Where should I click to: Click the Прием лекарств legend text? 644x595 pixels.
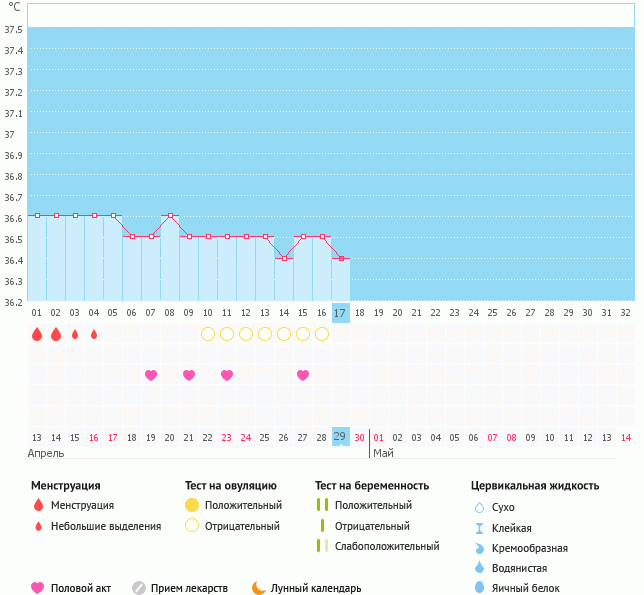tap(189, 588)
